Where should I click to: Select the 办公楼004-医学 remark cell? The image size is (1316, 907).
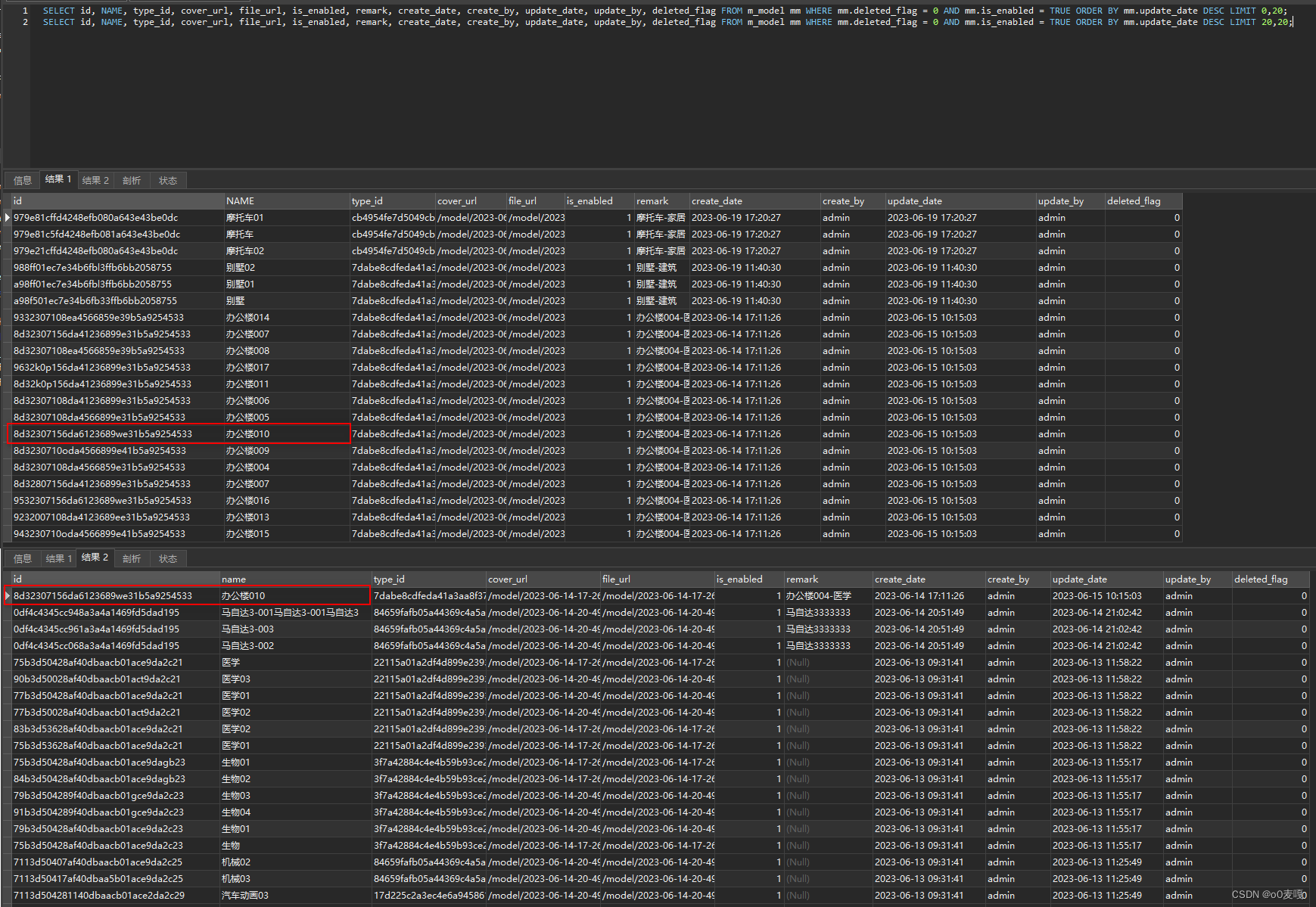(829, 596)
